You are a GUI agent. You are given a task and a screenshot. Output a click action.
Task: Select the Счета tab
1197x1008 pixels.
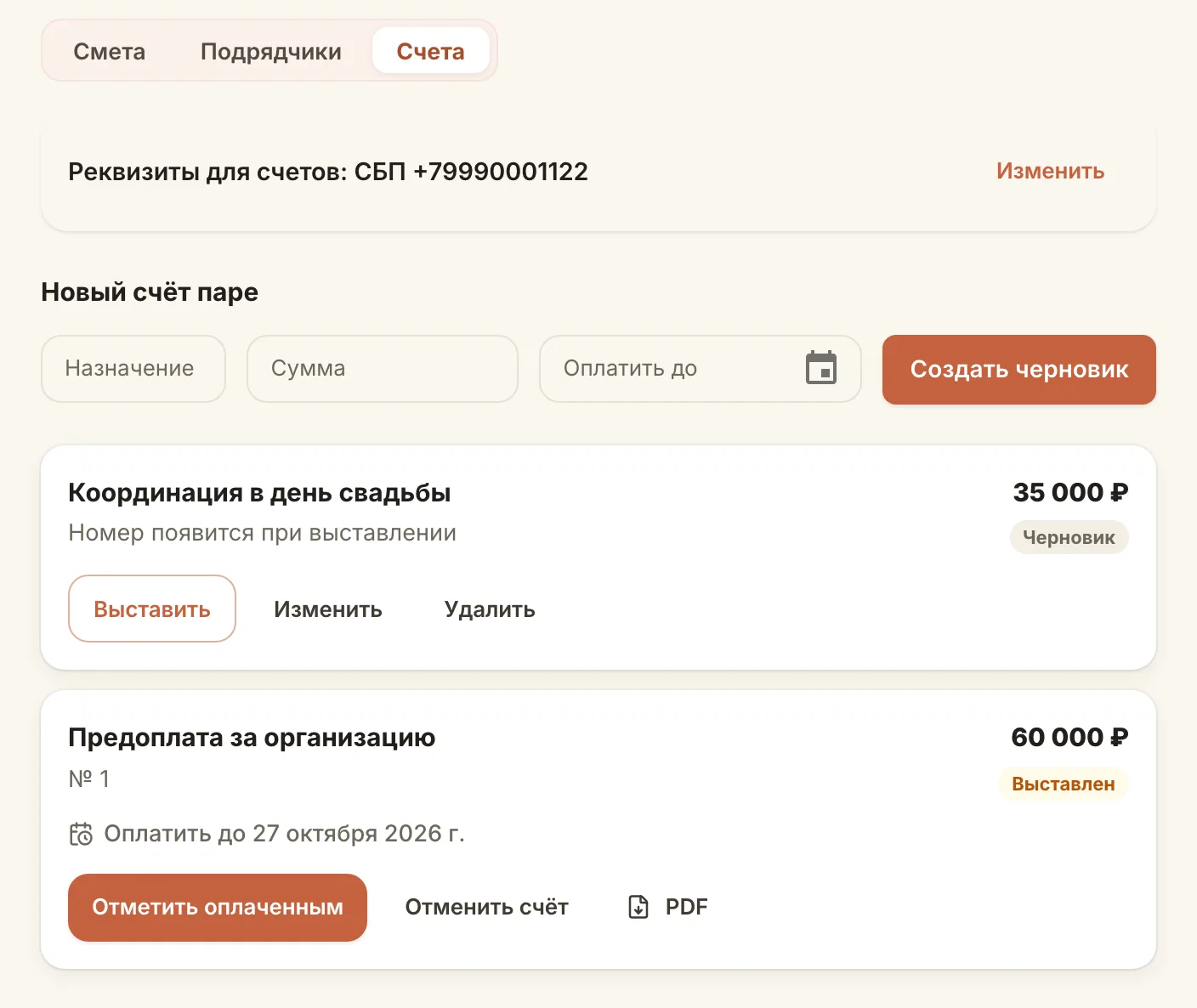(431, 52)
